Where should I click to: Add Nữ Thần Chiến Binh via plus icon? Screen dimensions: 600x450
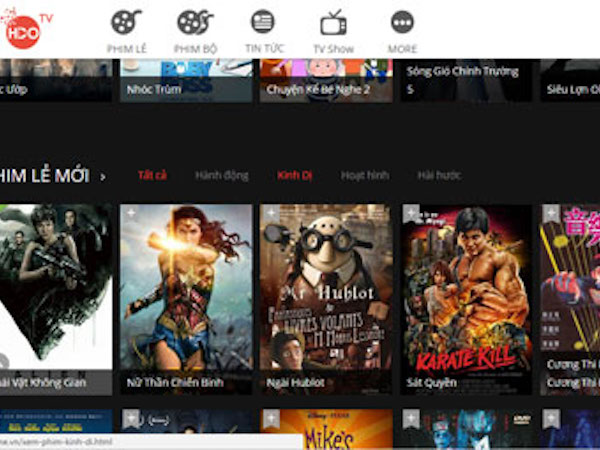[x=131, y=214]
